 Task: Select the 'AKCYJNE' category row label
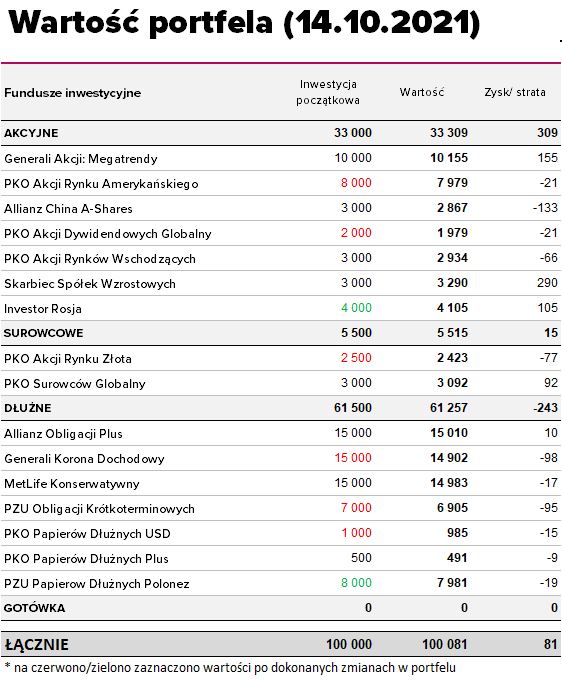(31, 133)
